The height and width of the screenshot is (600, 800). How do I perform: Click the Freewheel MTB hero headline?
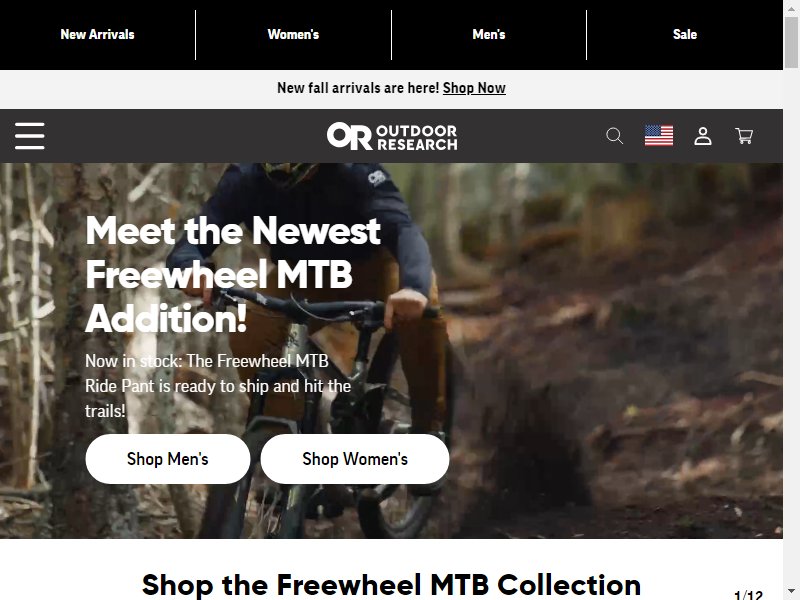point(233,274)
